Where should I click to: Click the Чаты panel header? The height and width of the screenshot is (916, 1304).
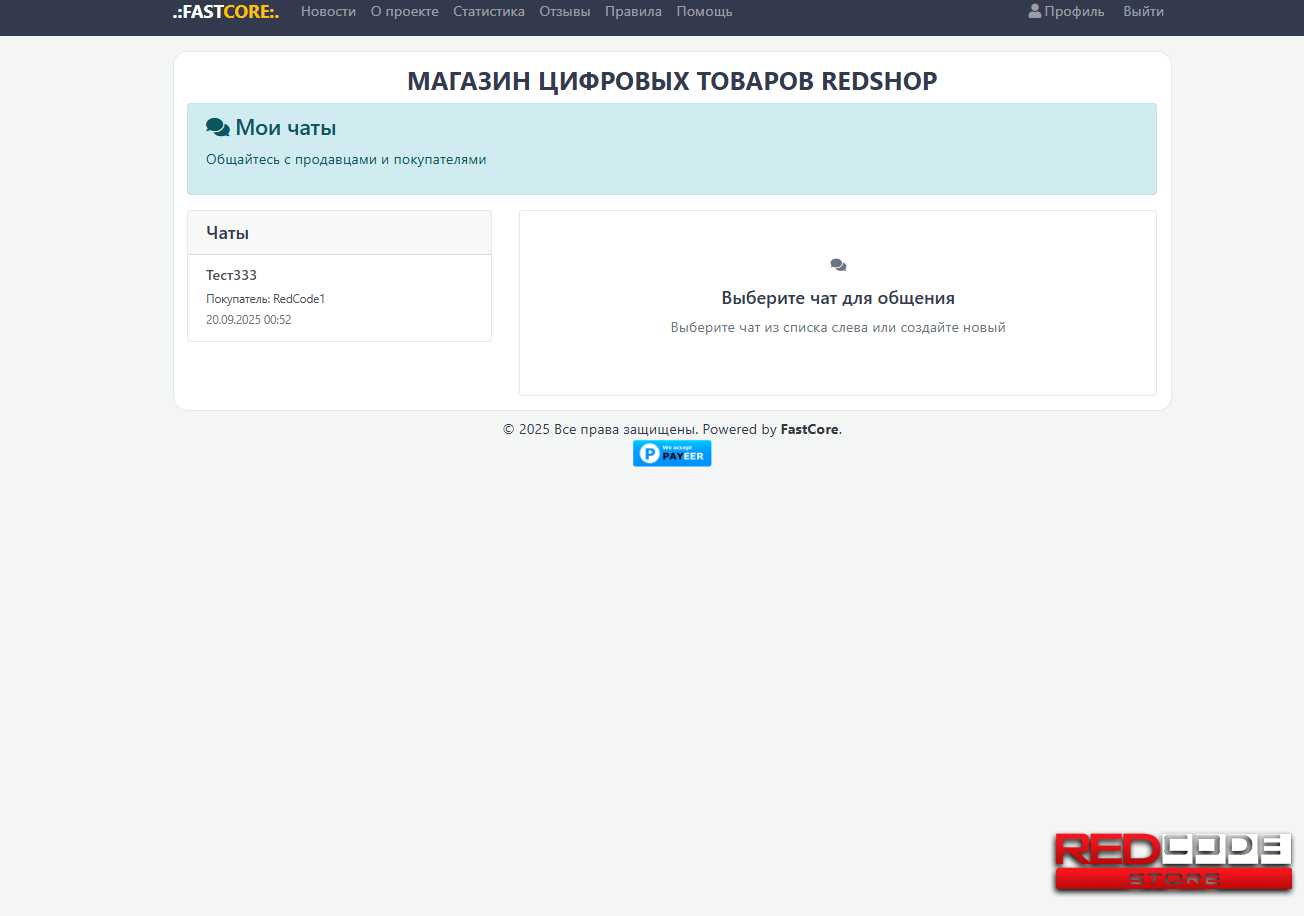click(x=339, y=233)
